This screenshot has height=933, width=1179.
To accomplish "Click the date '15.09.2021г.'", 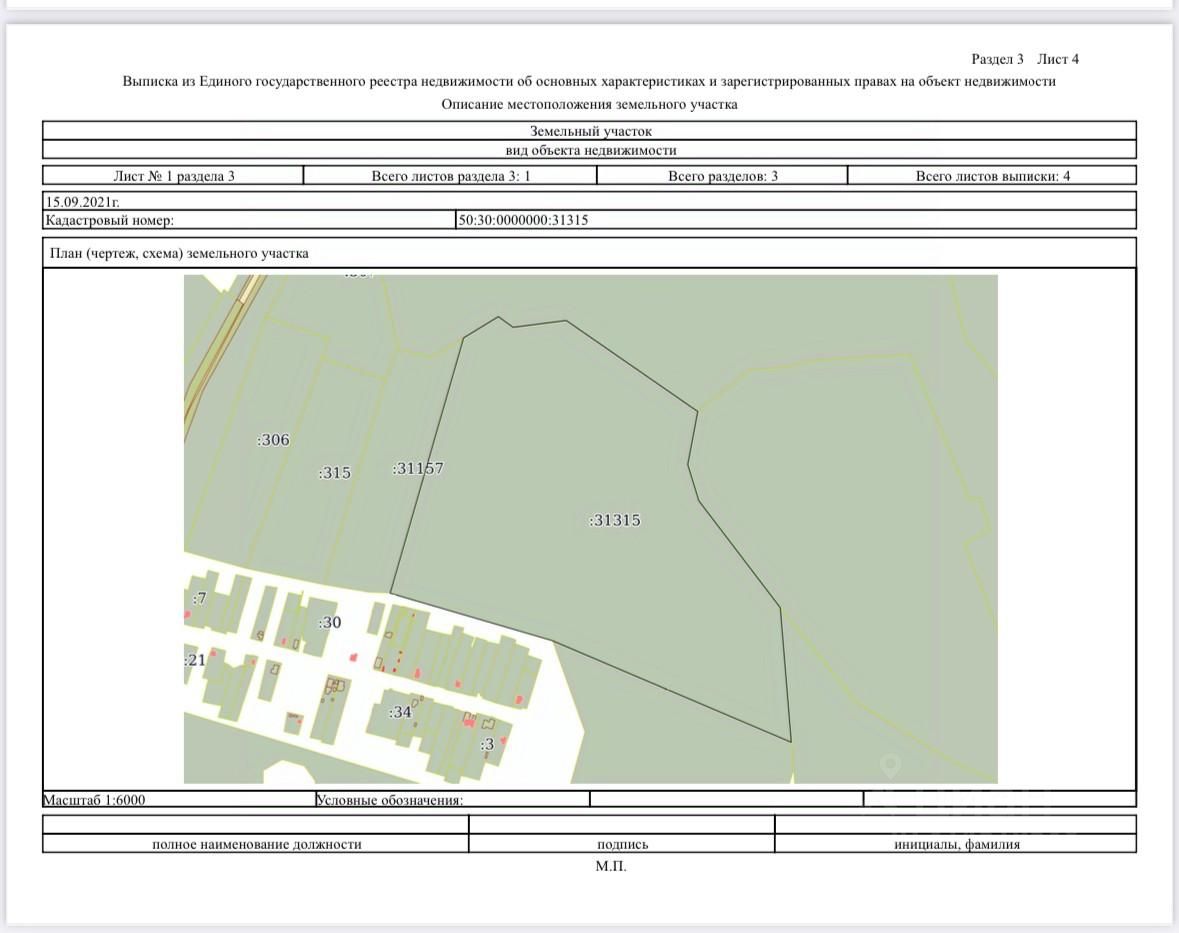I will coord(83,201).
